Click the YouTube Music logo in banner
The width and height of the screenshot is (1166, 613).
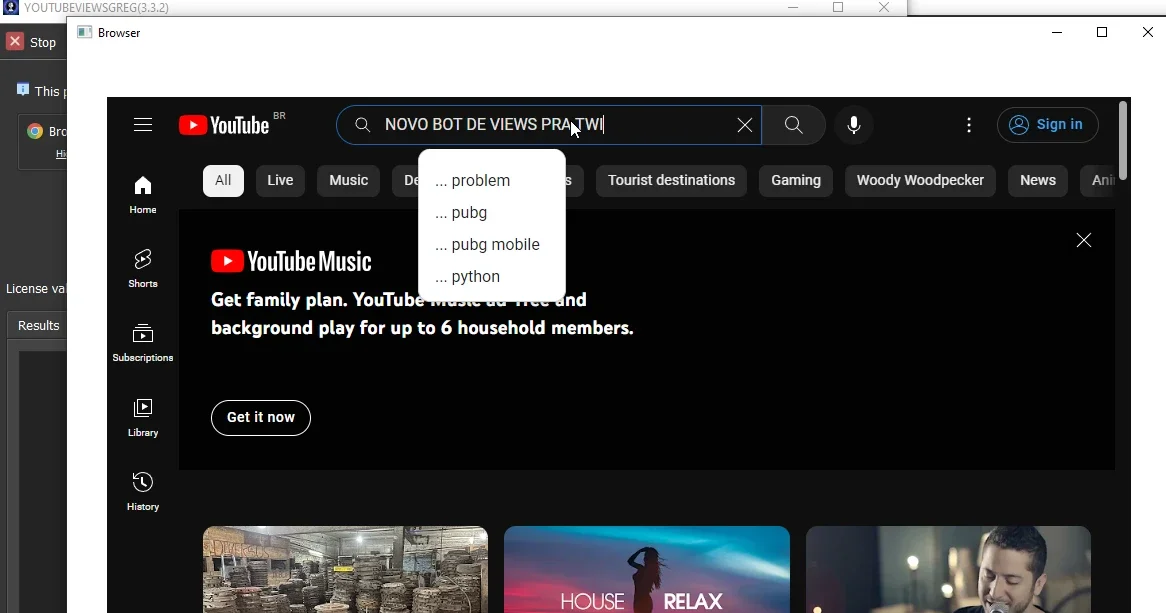(291, 262)
